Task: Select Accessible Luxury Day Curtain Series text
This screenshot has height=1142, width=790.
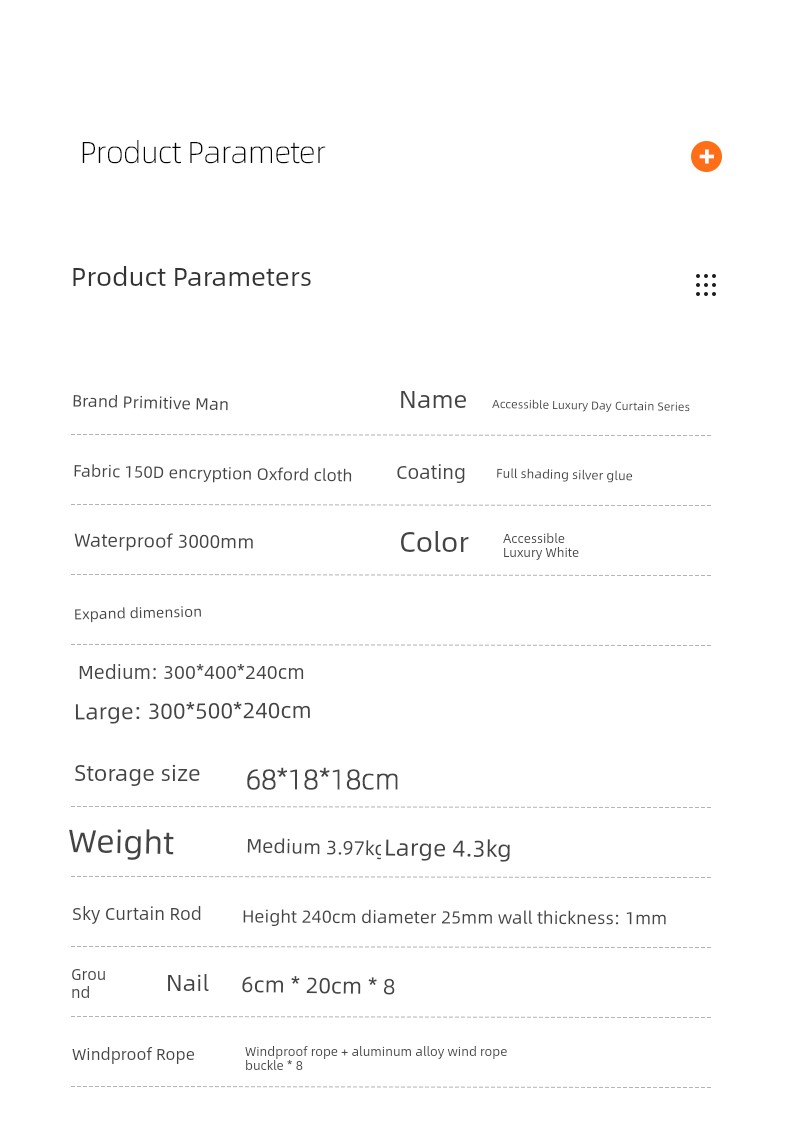Action: click(590, 406)
